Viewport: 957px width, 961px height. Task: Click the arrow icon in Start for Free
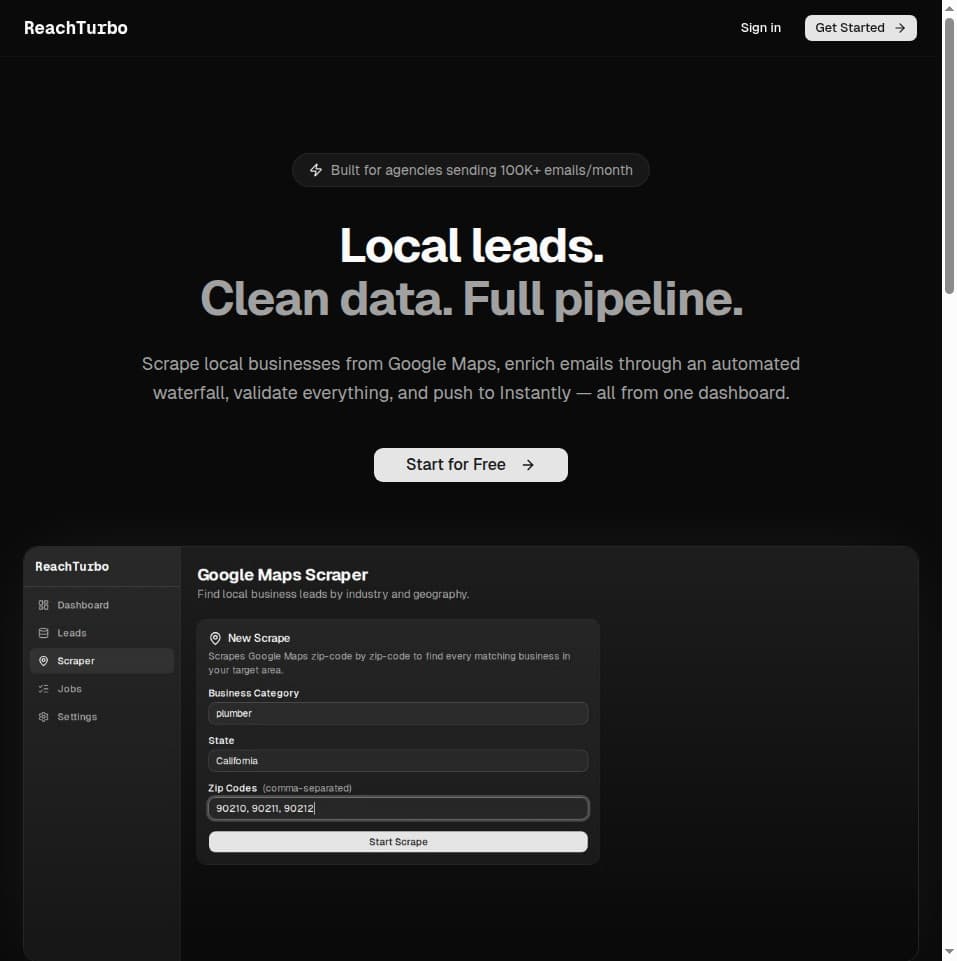[x=528, y=465]
